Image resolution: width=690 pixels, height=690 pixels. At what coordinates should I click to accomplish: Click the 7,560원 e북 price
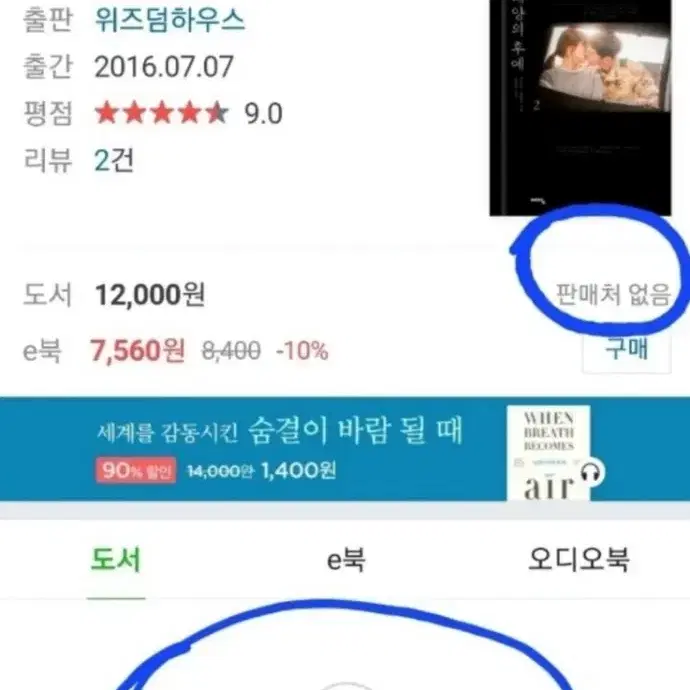point(137,351)
